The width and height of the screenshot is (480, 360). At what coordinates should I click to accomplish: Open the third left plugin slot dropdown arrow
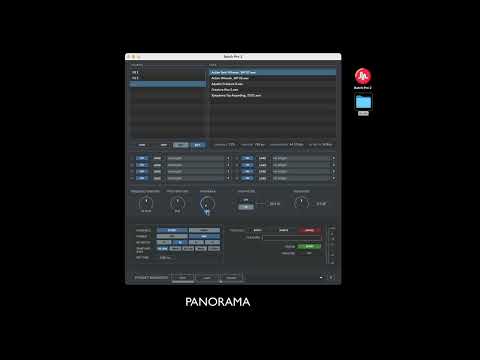coord(228,172)
